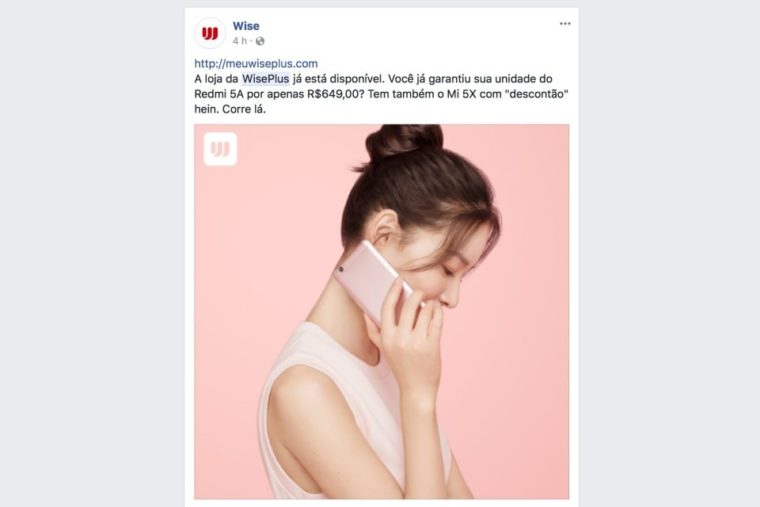Image resolution: width=760 pixels, height=507 pixels.
Task: Click the woman's hair bun in photo
Action: coord(403,141)
